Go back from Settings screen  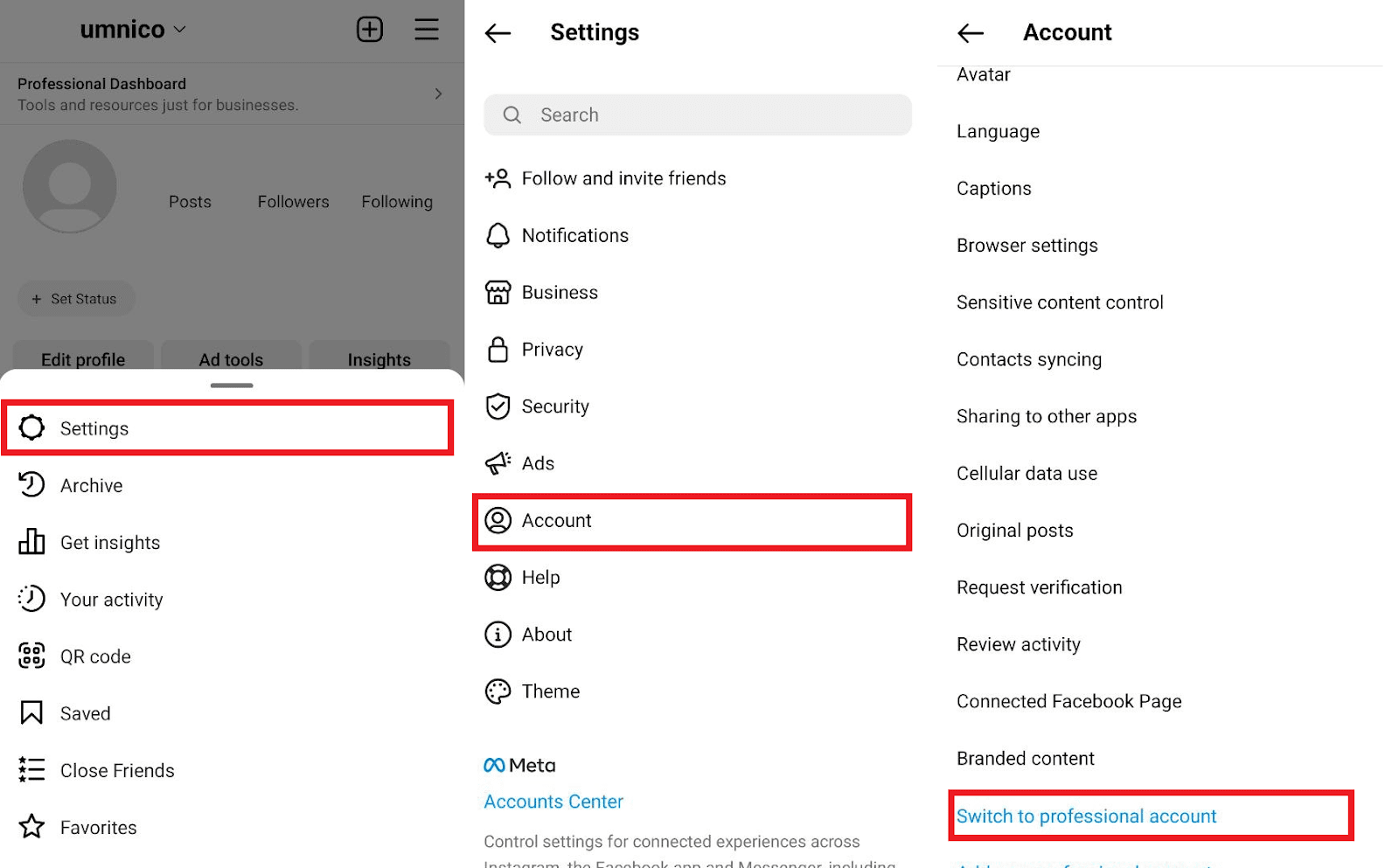pos(498,33)
